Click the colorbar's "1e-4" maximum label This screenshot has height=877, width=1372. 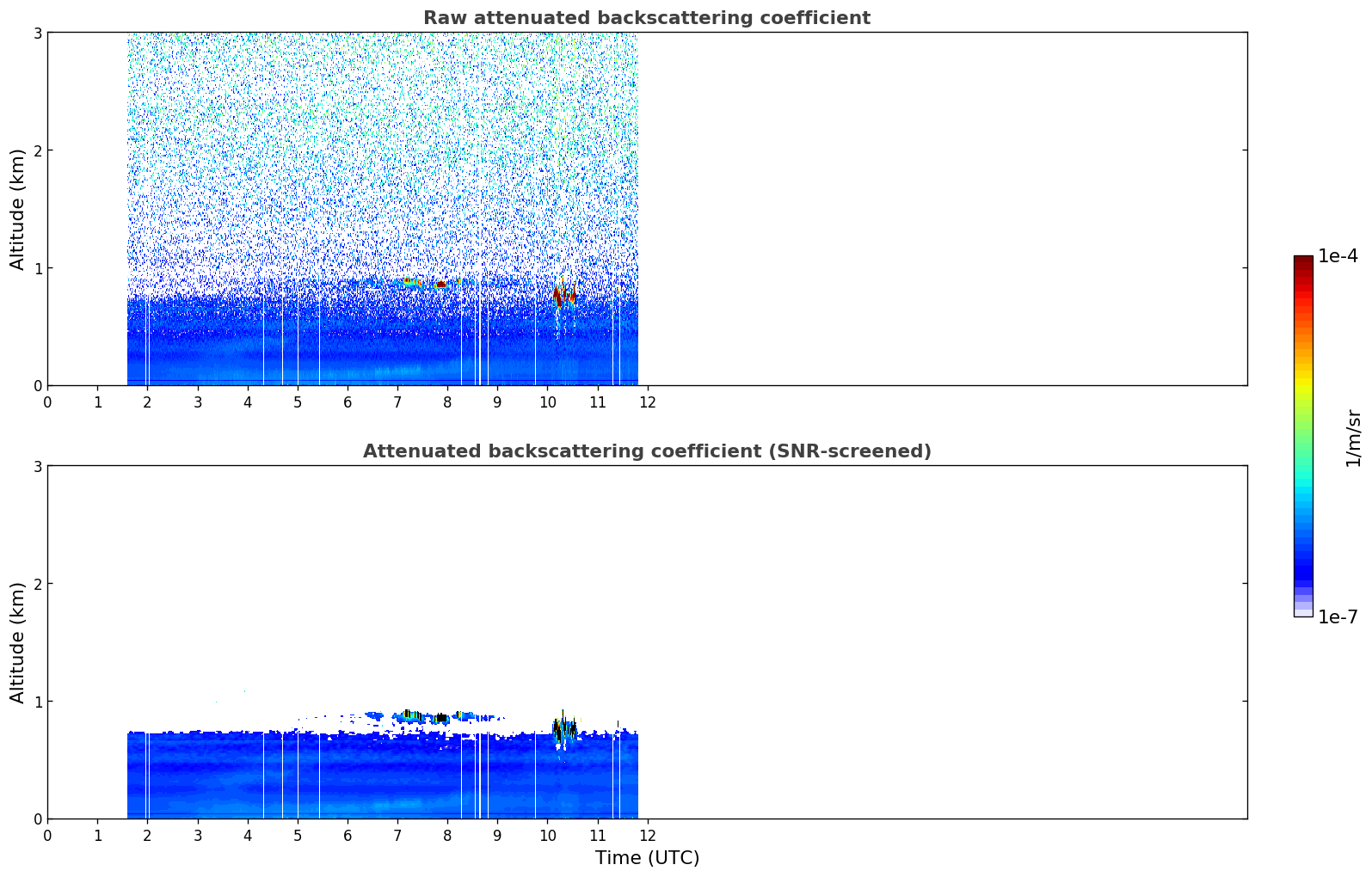[1338, 256]
